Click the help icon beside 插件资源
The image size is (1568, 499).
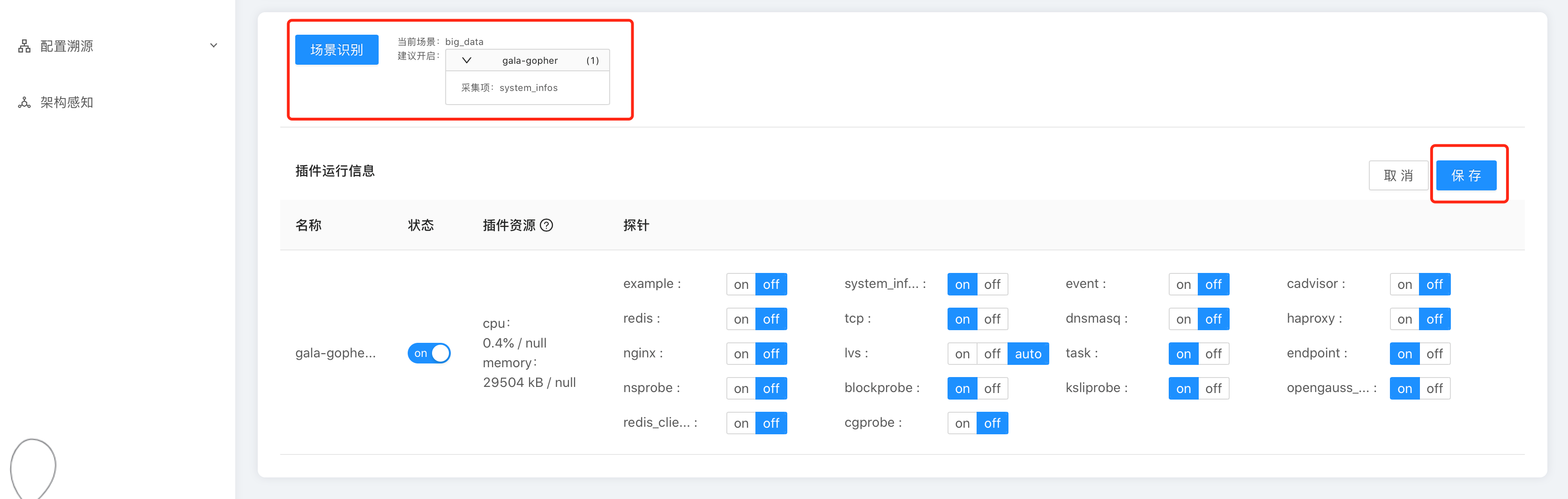(x=546, y=226)
